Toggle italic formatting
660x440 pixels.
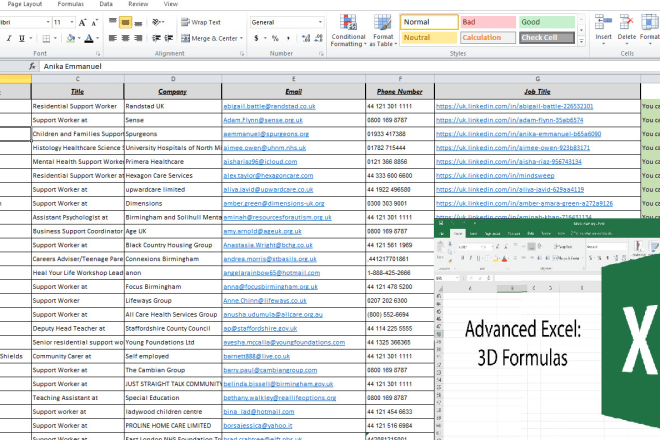click(9, 38)
